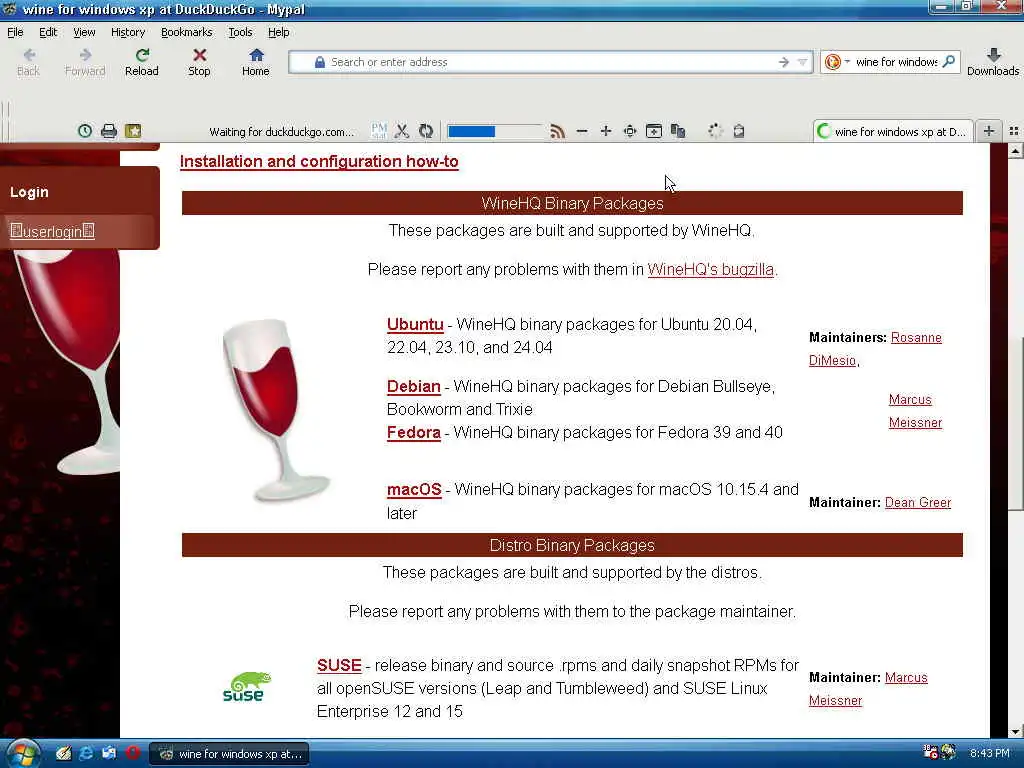Open the Downloads panel
1024x768 pixels.
(x=993, y=62)
